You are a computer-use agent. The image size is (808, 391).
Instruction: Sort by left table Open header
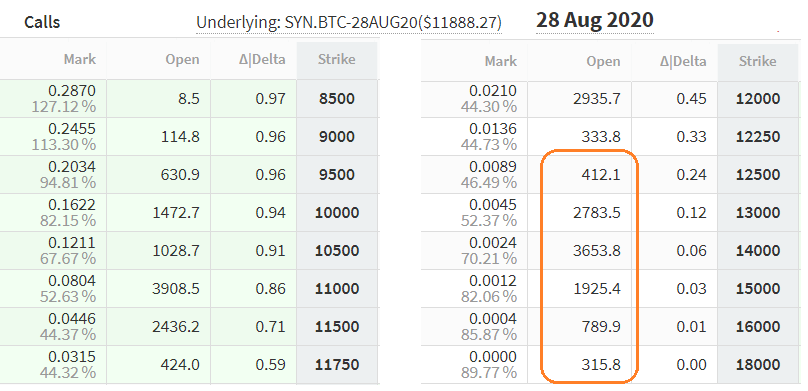(182, 60)
